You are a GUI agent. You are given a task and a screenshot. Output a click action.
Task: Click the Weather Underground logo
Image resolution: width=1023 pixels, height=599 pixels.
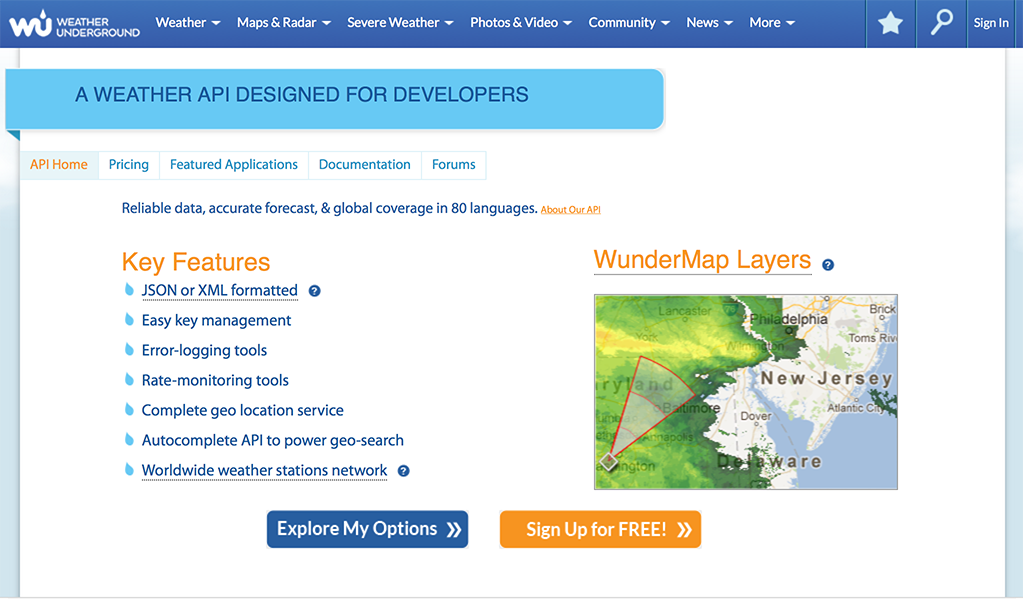[75, 23]
